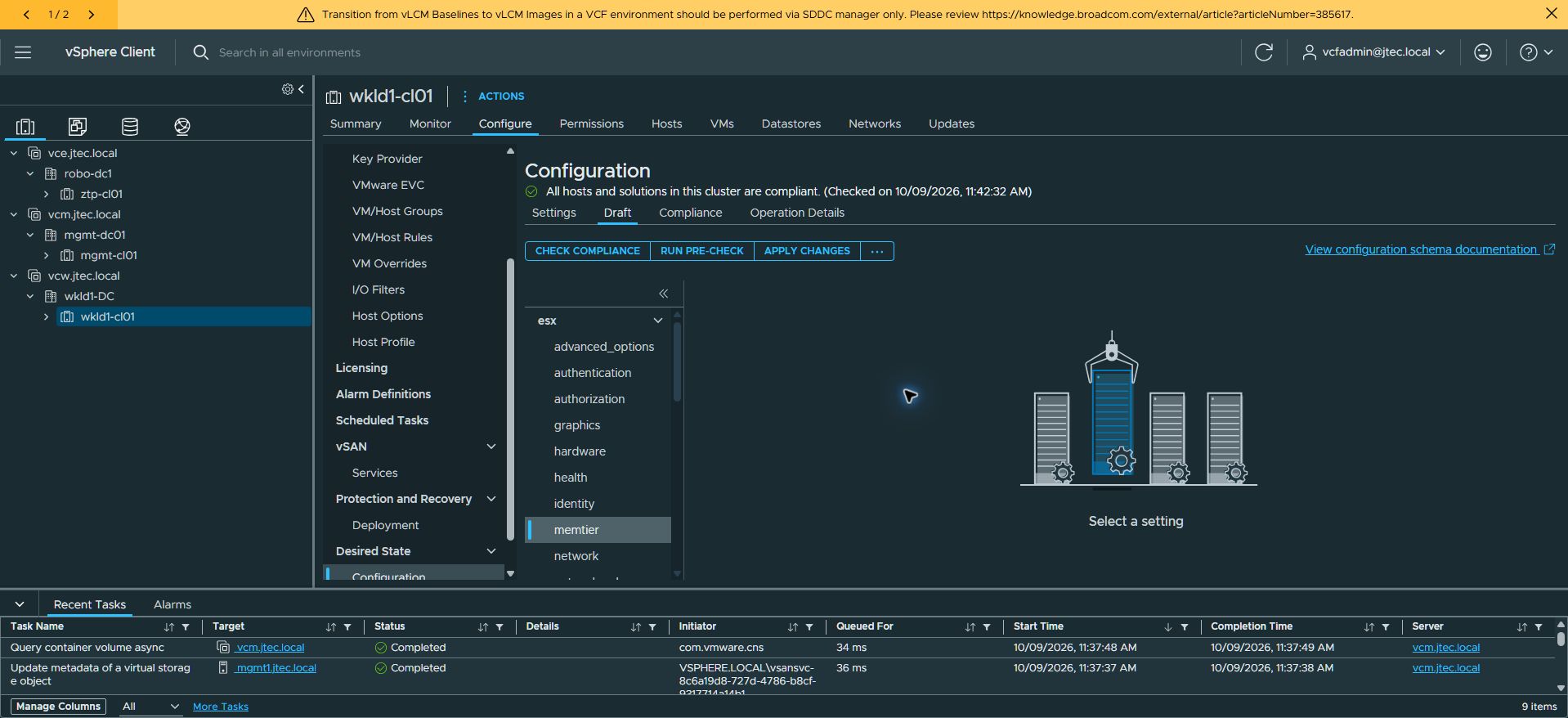Open more draft actions ellipsis button
The height and width of the screenshot is (718, 1568).
[x=877, y=251]
